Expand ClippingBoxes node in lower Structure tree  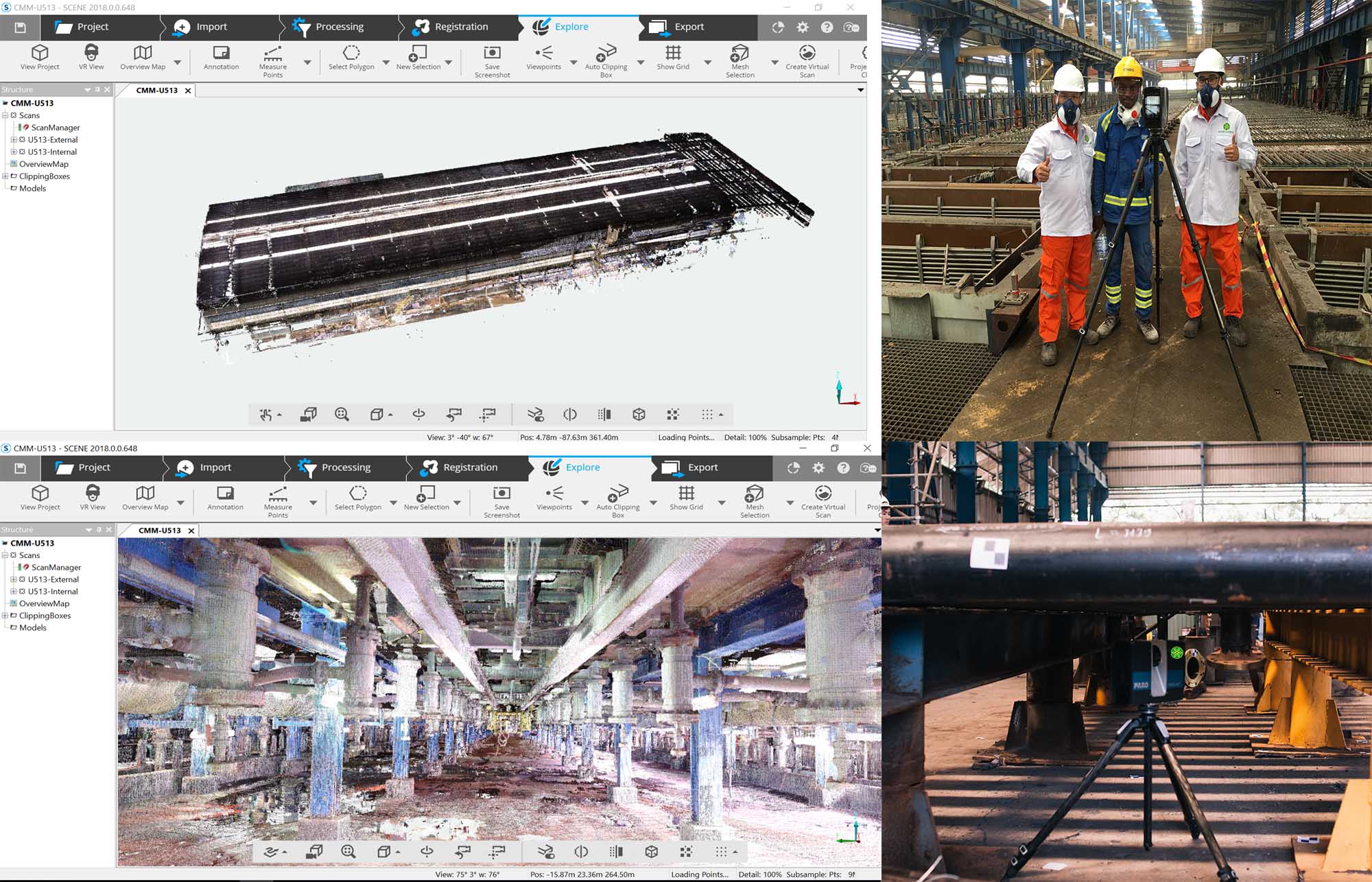pyautogui.click(x=5, y=616)
